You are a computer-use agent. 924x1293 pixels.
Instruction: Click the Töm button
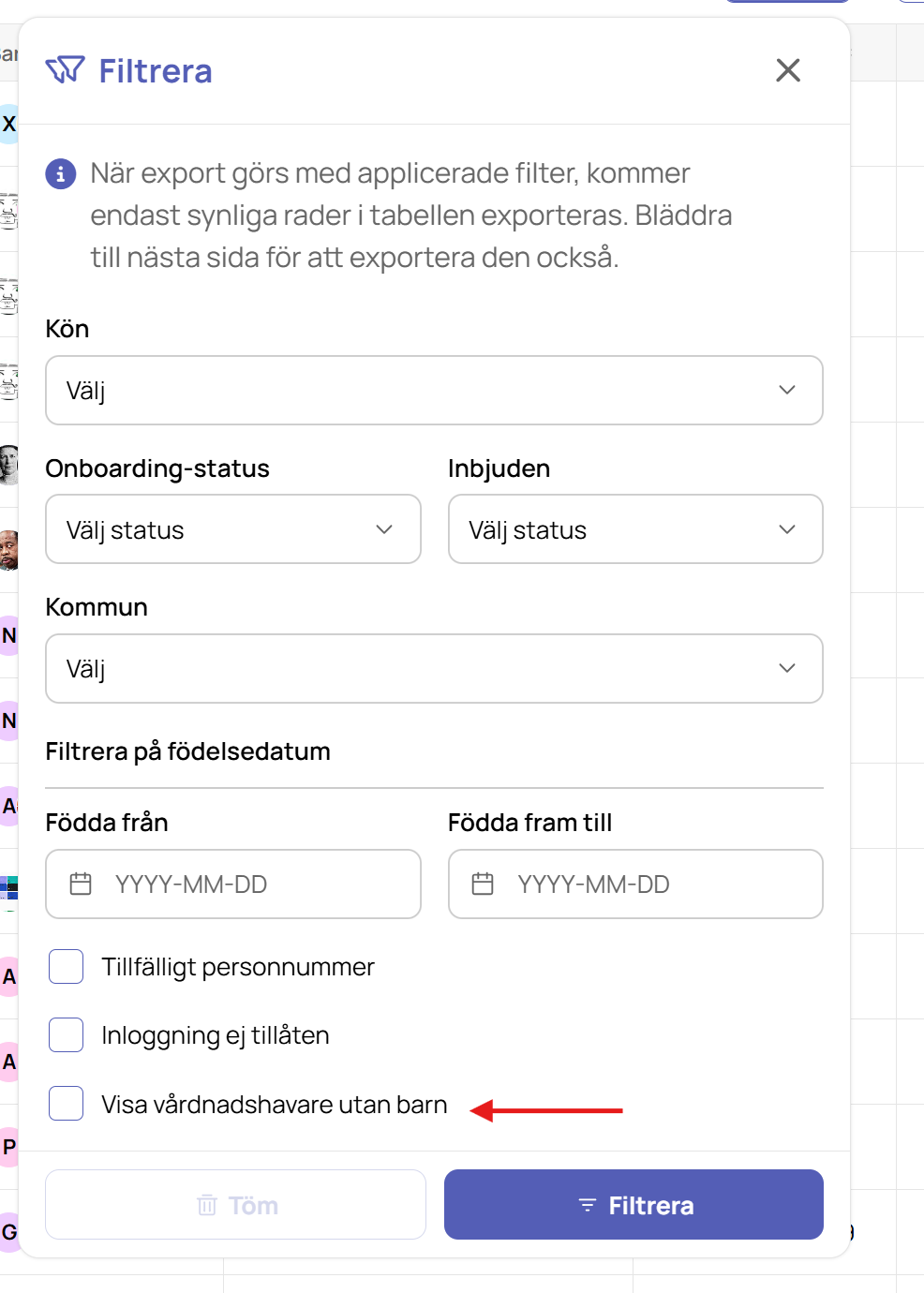coord(235,1205)
